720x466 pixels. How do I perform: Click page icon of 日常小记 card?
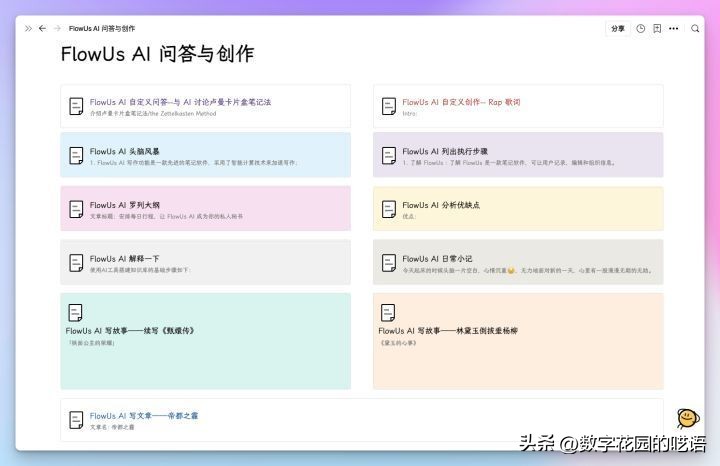[x=388, y=263]
